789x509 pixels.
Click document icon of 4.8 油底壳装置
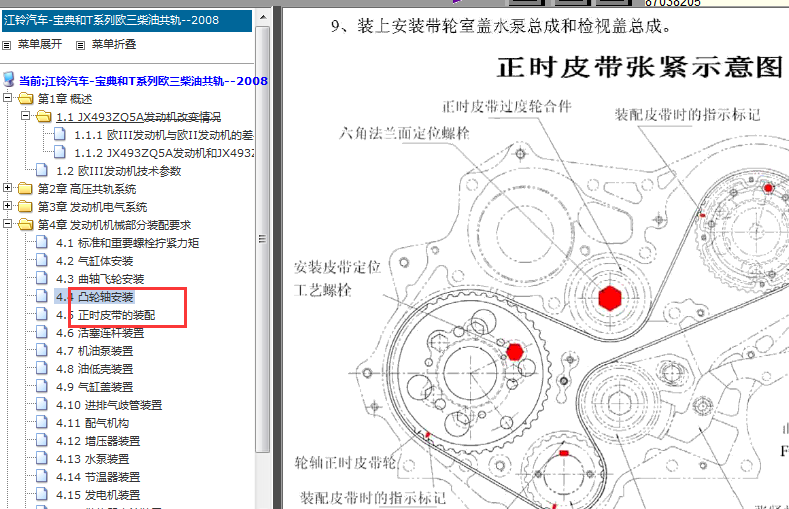click(x=42, y=368)
